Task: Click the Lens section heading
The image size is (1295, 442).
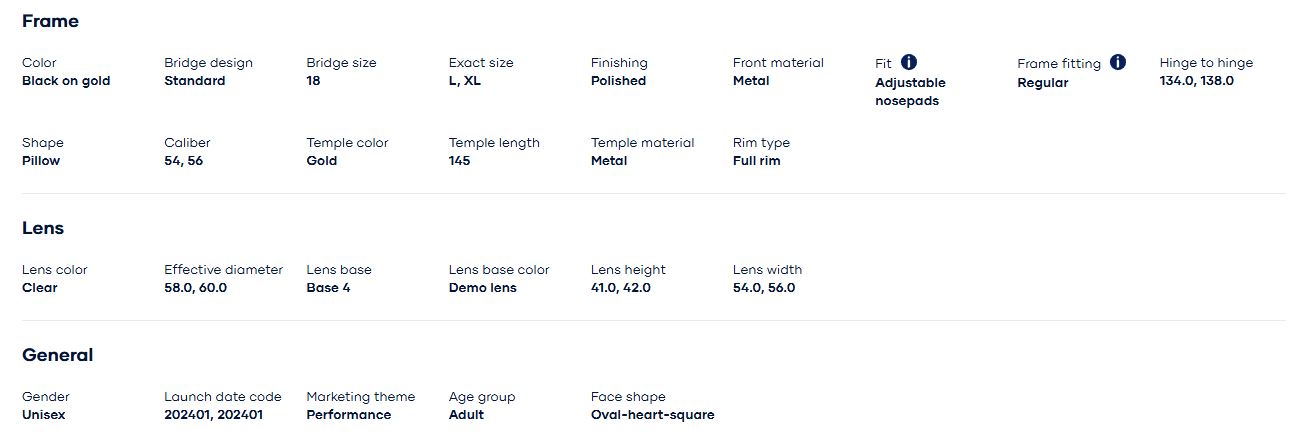Action: (43, 228)
